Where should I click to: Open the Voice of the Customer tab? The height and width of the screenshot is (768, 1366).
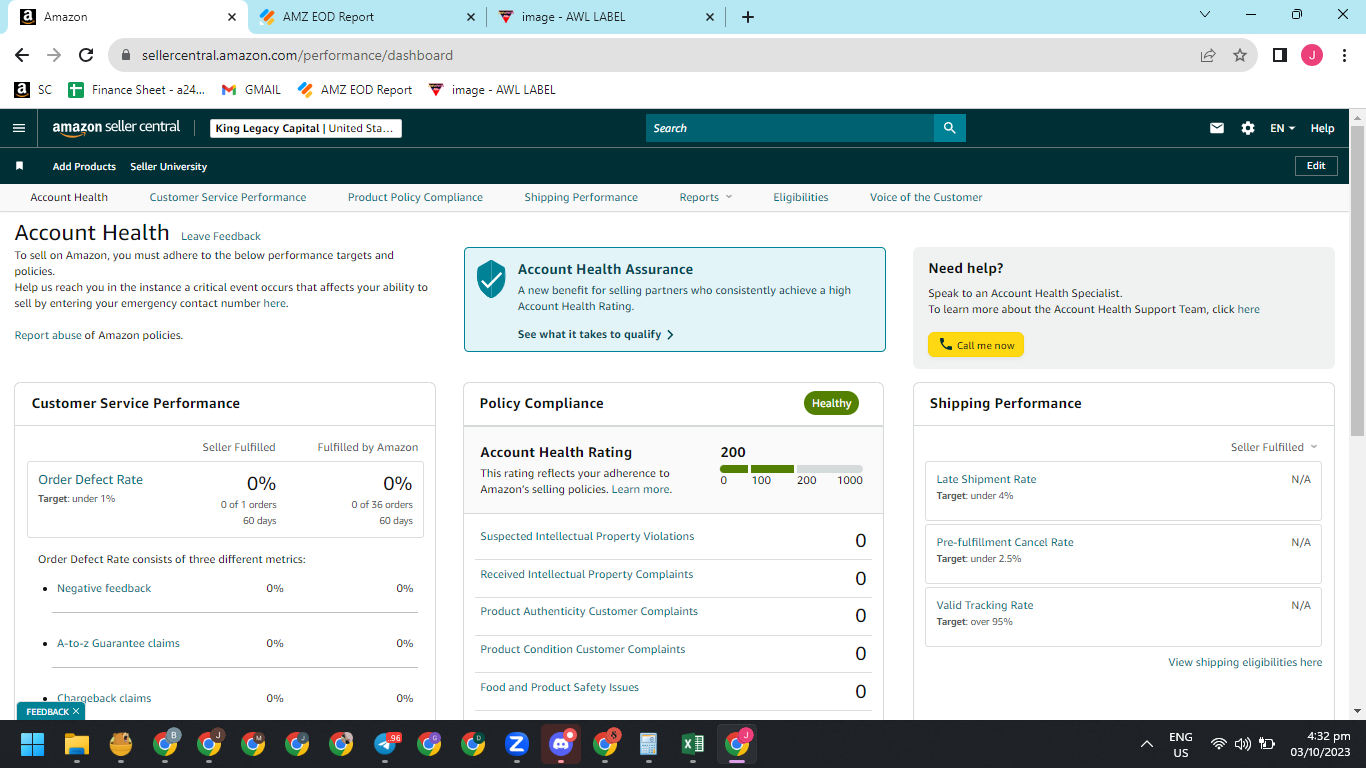coord(926,197)
